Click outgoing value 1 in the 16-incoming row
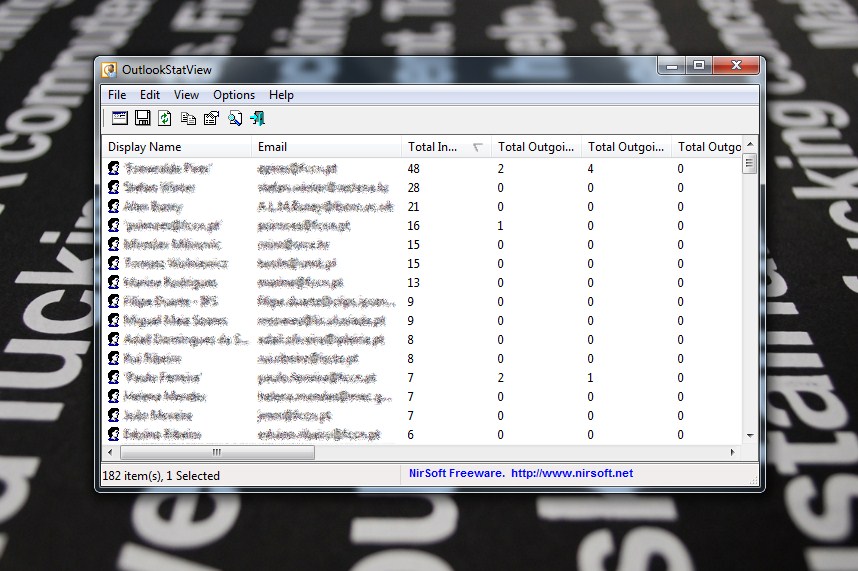Image resolution: width=858 pixels, height=571 pixels. 500,225
